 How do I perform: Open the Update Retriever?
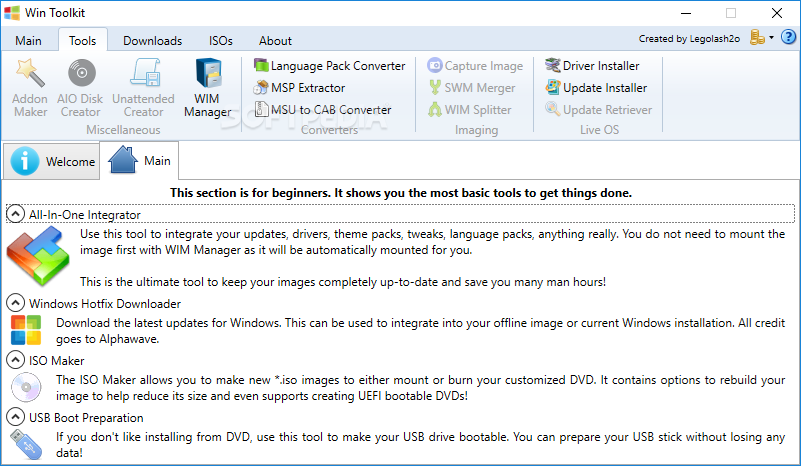(x=598, y=110)
